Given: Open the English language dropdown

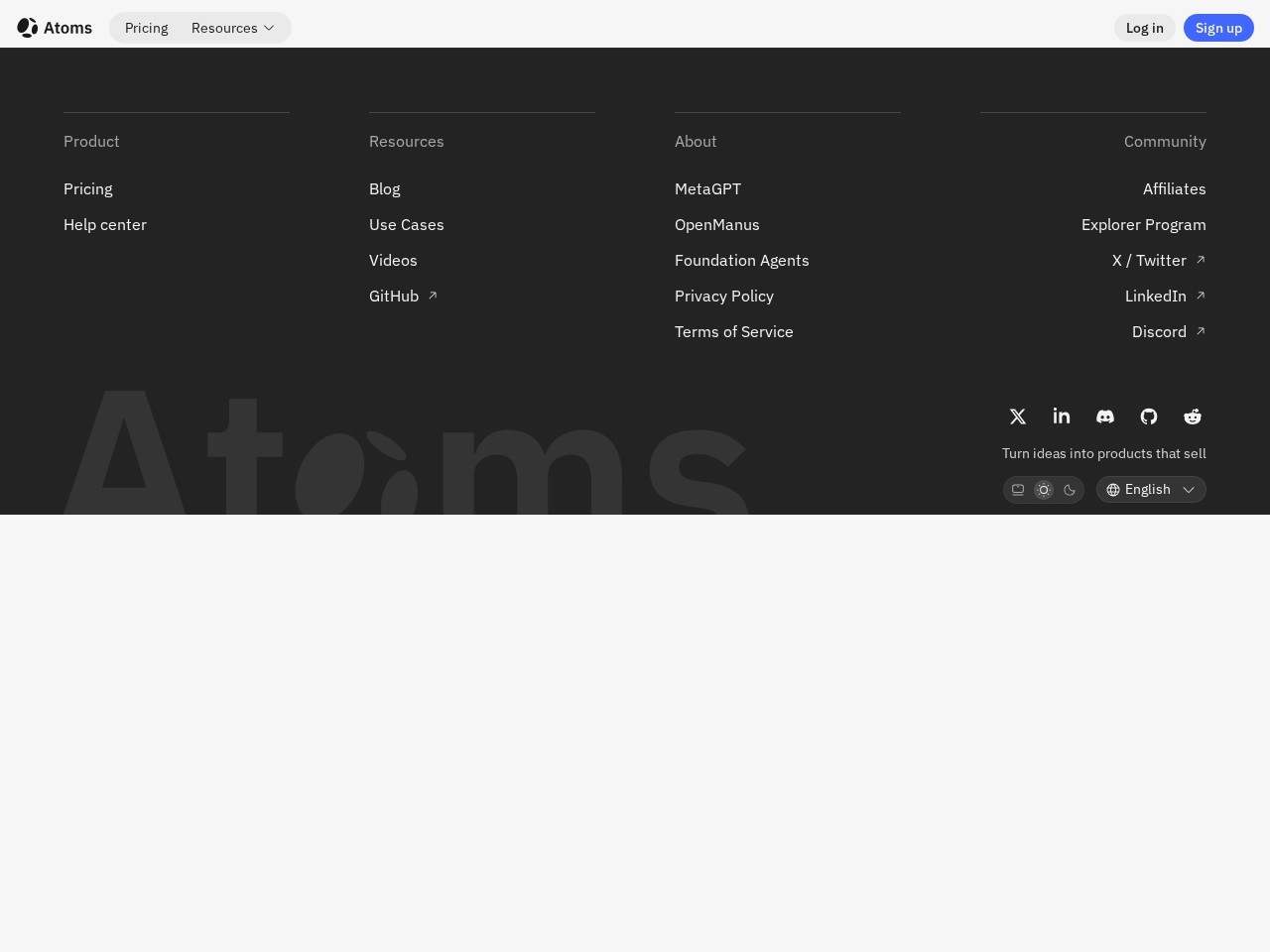Looking at the screenshot, I should coord(1151,489).
